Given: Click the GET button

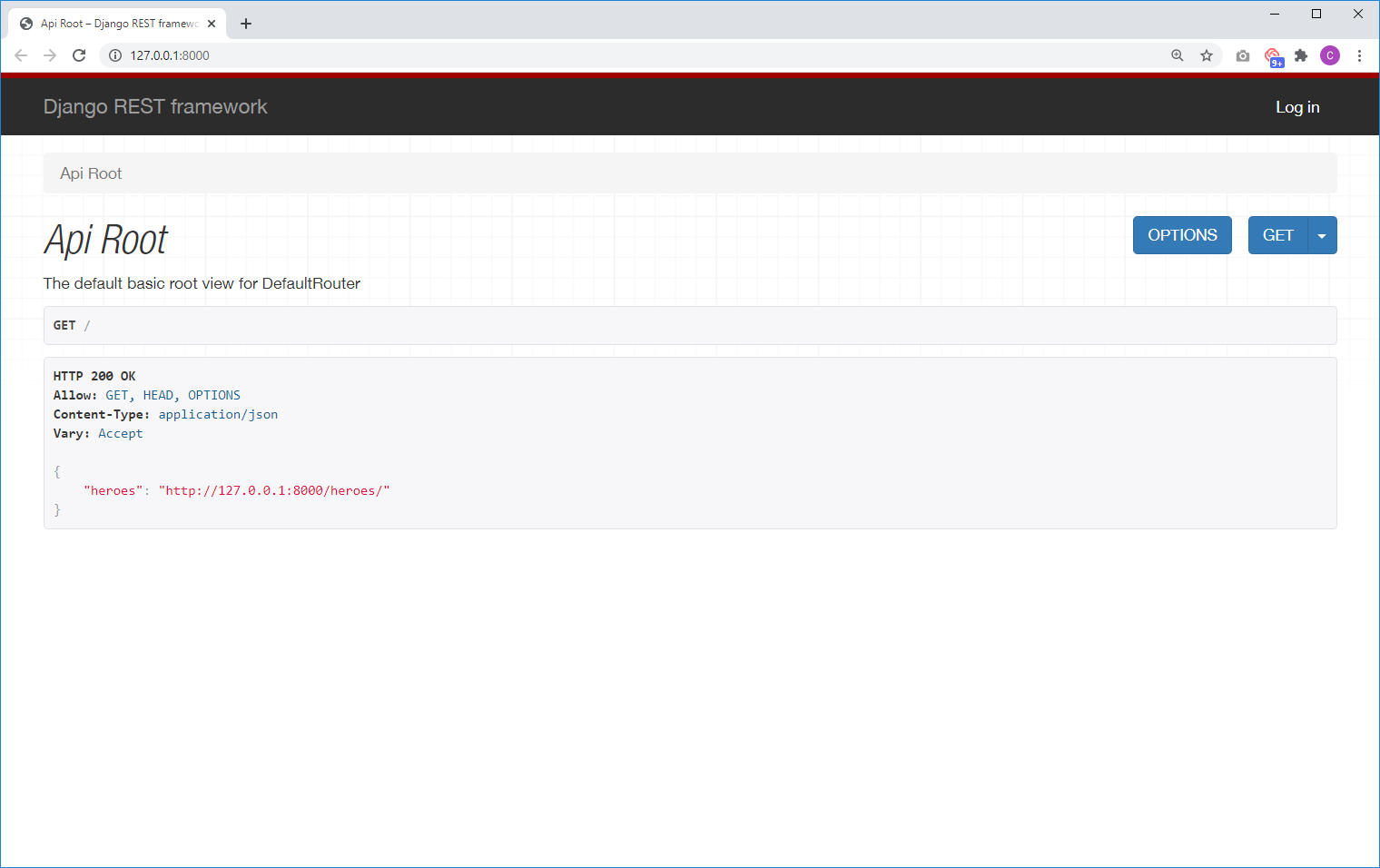Looking at the screenshot, I should coord(1277,235).
